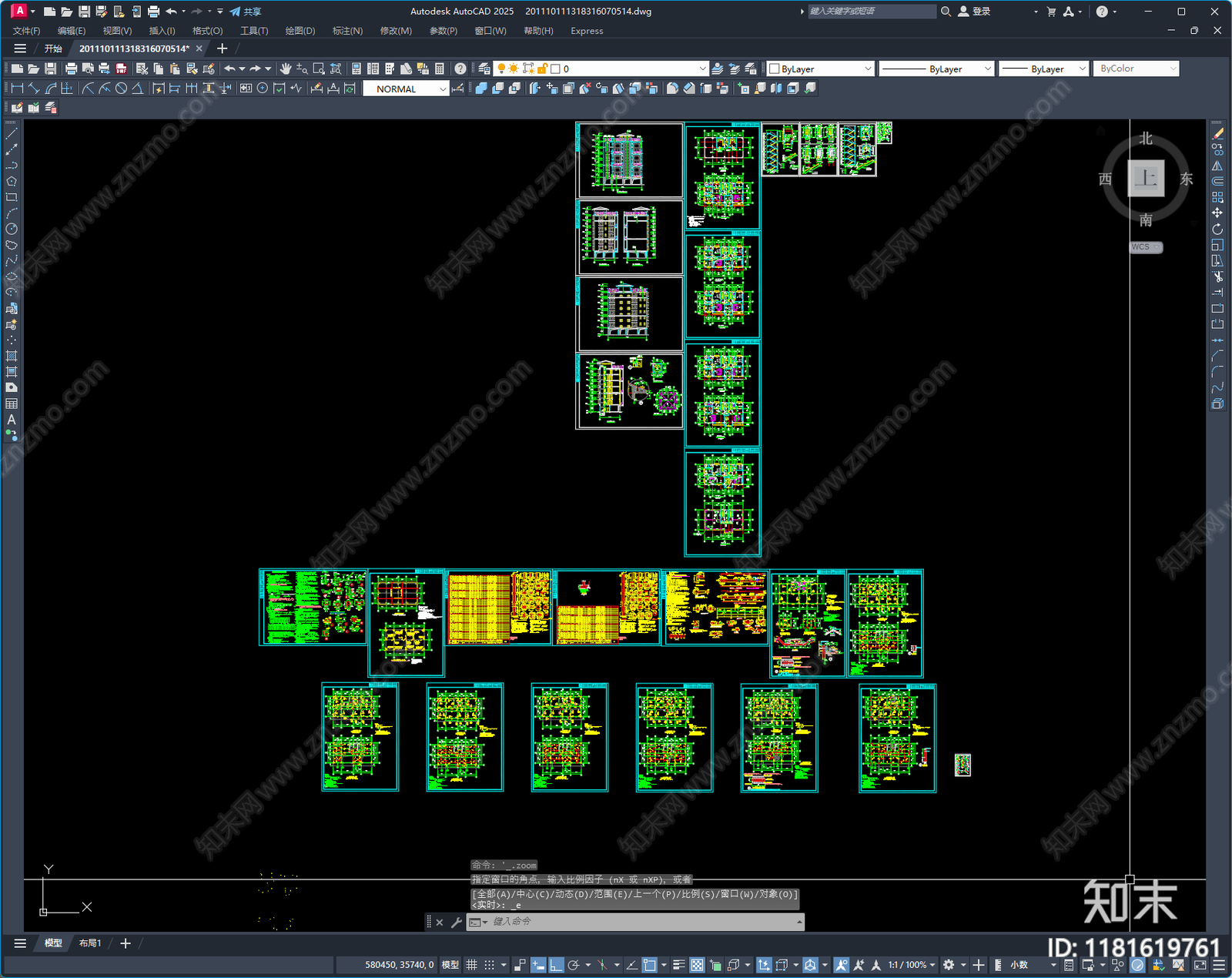Image resolution: width=1232 pixels, height=978 pixels.
Task: Select the Hatch draw tool
Action: [x=12, y=356]
